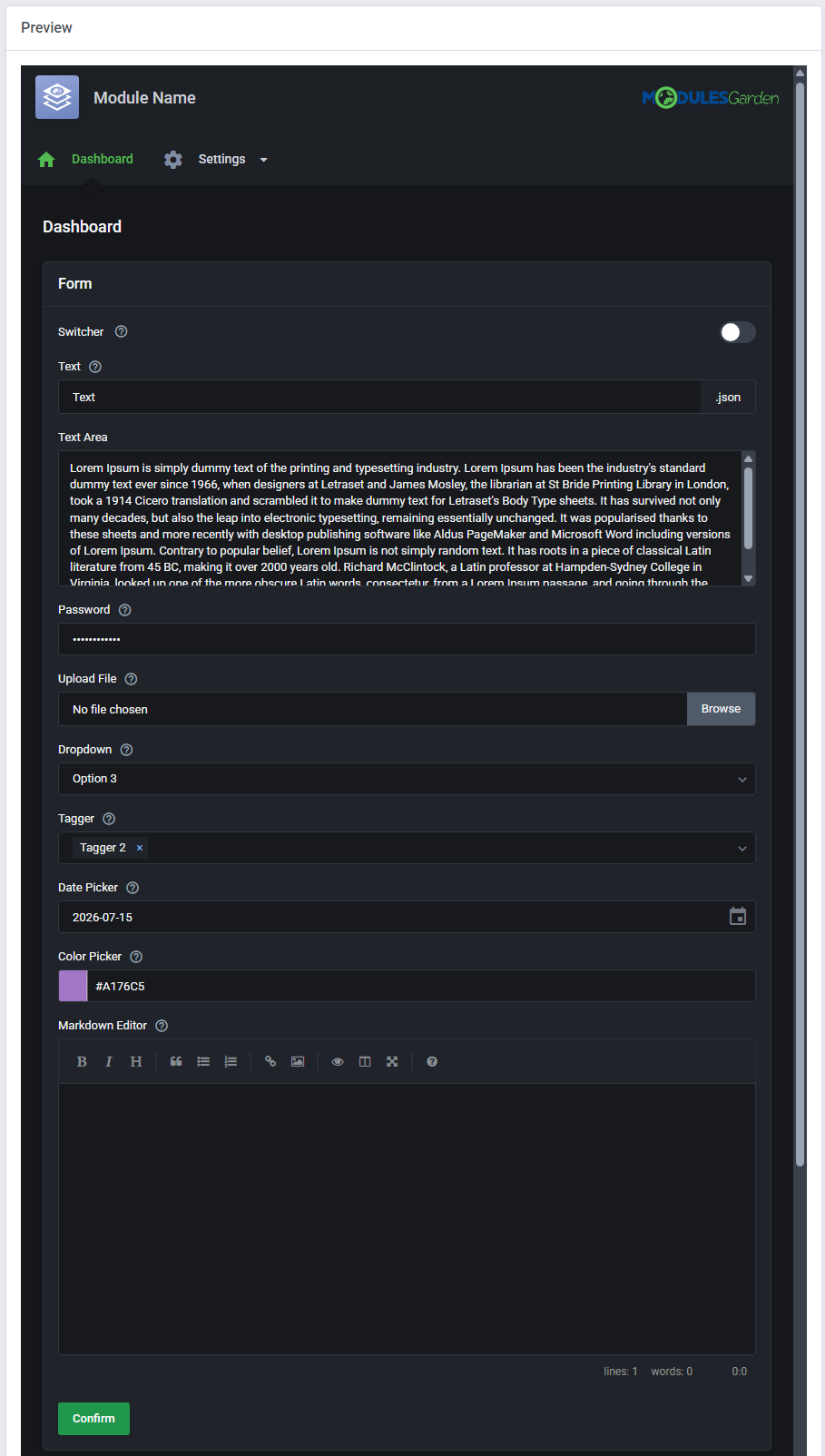Toggle the Switcher on
Screen dimensions: 825x1456
737,332
